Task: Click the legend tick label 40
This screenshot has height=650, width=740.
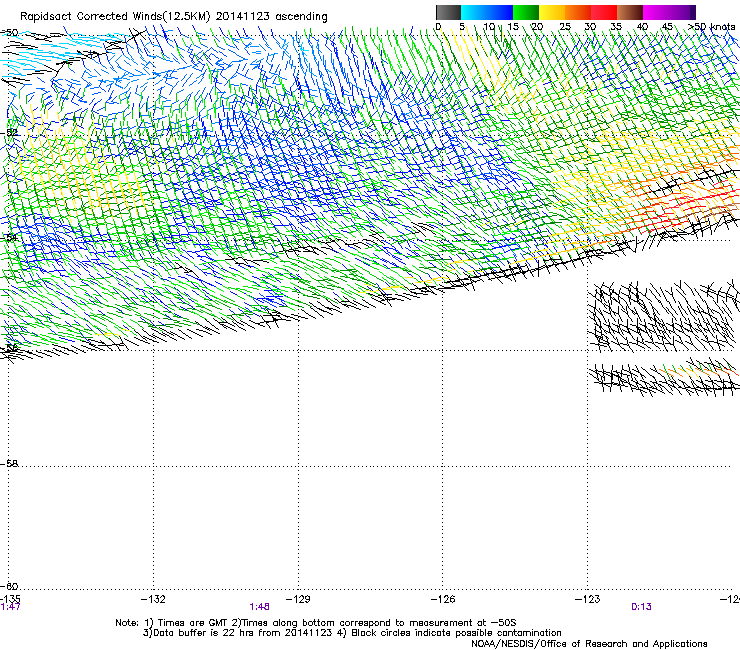Action: pyautogui.click(x=642, y=27)
